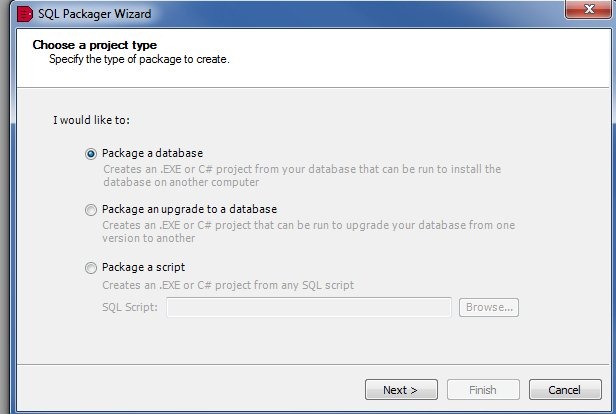
Task: Click the Finish button
Action: (x=483, y=389)
